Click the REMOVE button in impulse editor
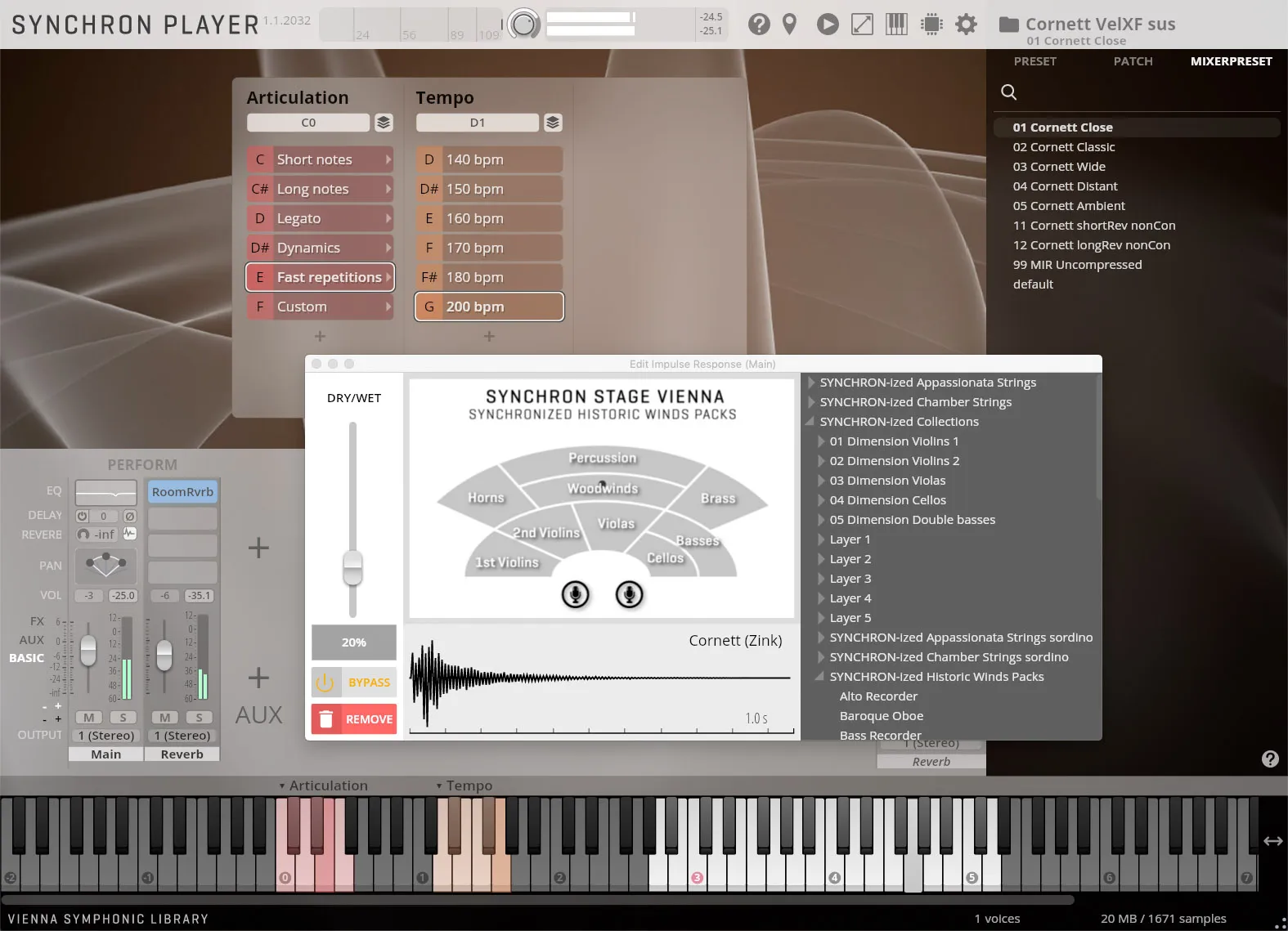Viewport: 1288px width, 931px height. (x=354, y=719)
